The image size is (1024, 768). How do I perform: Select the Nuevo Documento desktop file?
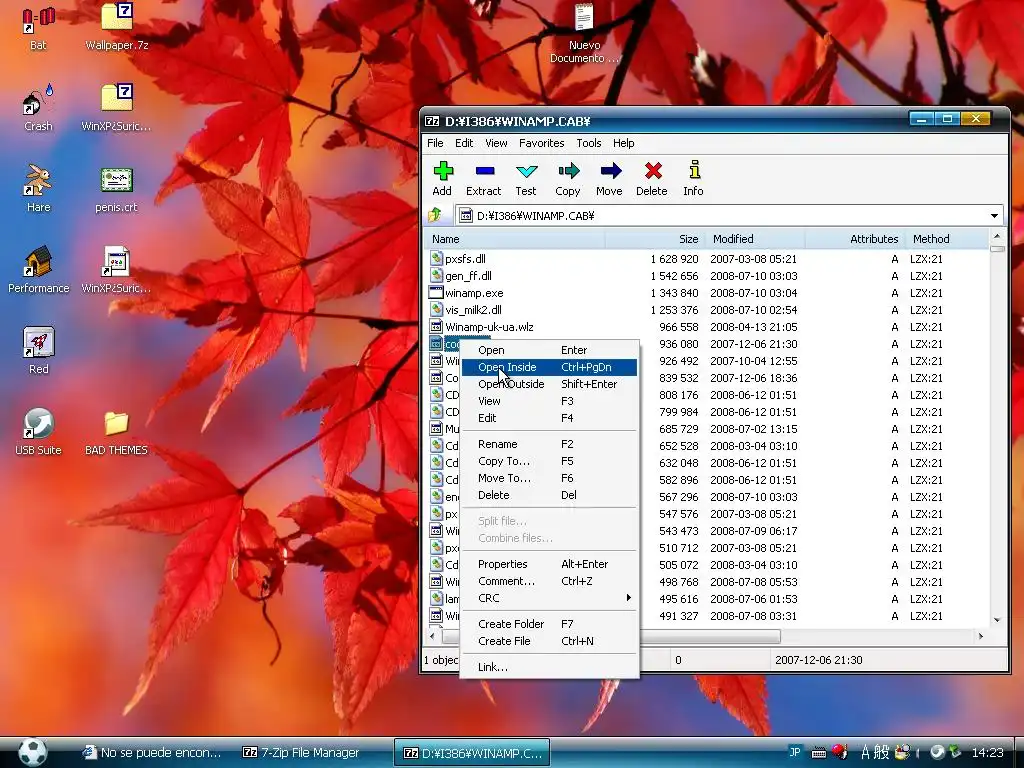584,33
